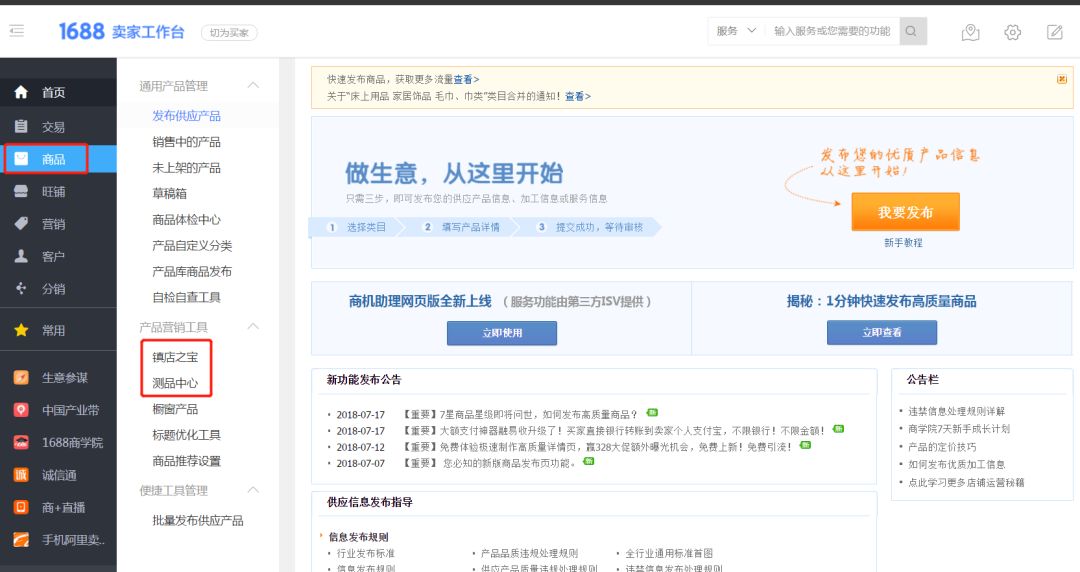
Task: Click the search magnifier button
Action: 912,31
